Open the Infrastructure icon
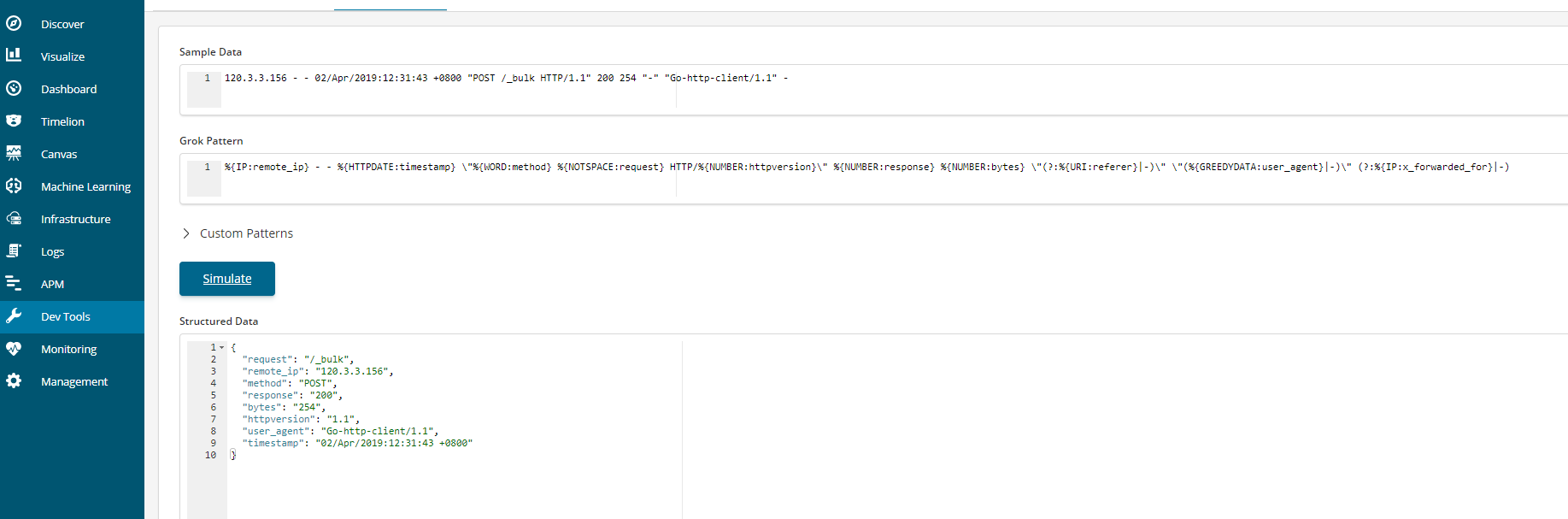1568x519 pixels. 14,218
